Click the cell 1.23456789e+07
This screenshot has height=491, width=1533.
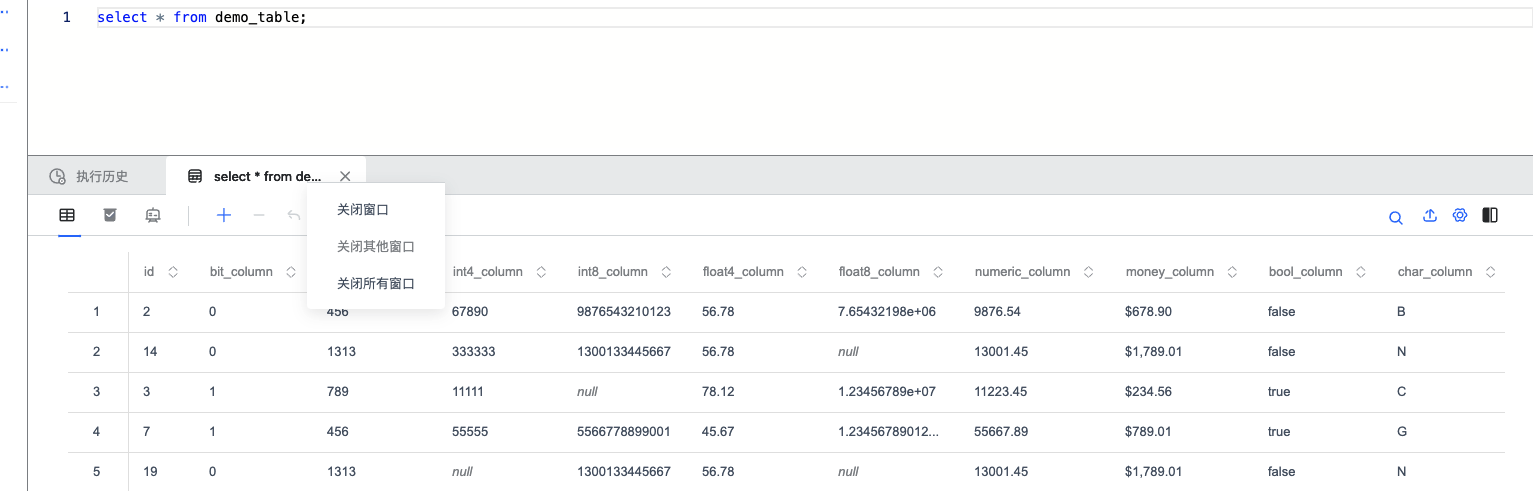click(x=887, y=392)
